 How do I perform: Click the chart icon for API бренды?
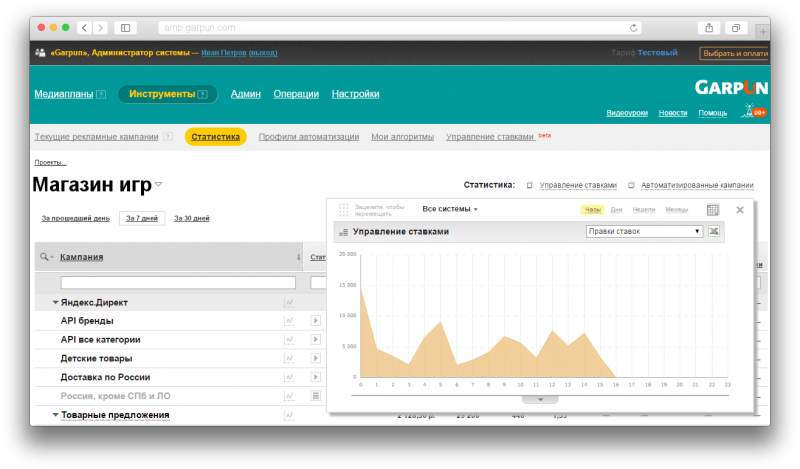pos(289,321)
